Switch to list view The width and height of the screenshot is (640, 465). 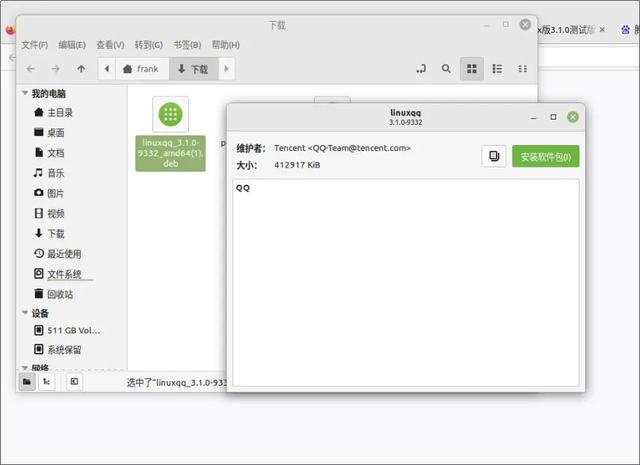[x=497, y=69]
